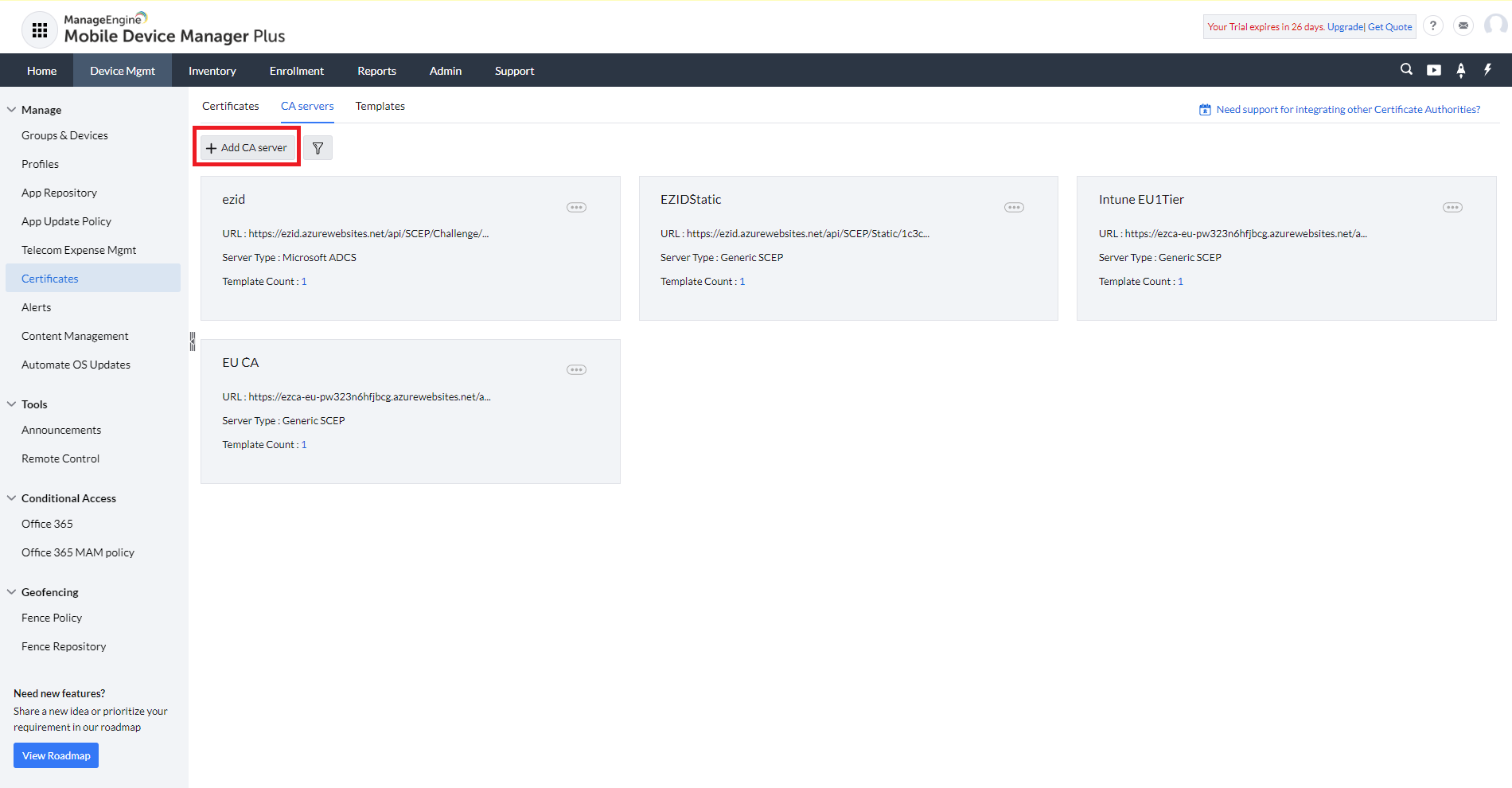The width and height of the screenshot is (1512, 788).
Task: Click ezid template count link
Action: pos(304,282)
